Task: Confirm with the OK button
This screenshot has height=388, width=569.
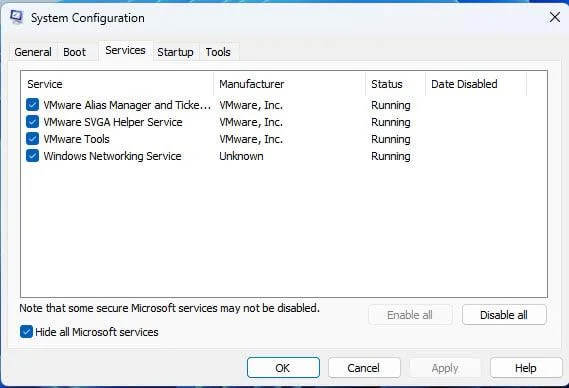Action: [x=283, y=368]
